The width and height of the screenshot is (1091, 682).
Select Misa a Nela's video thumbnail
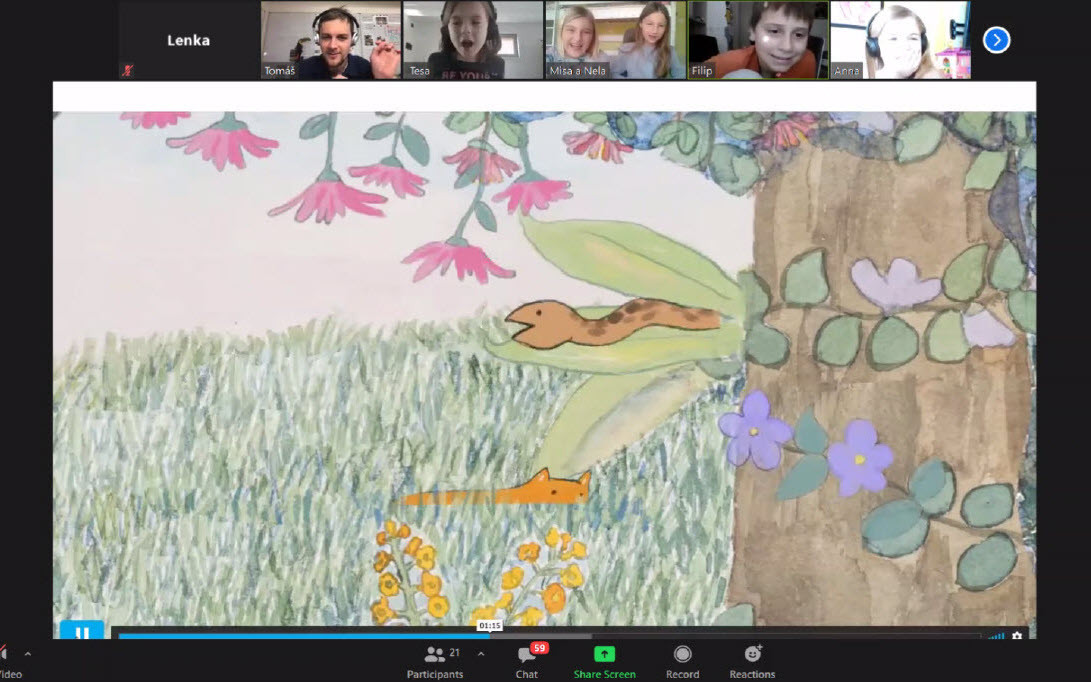616,40
